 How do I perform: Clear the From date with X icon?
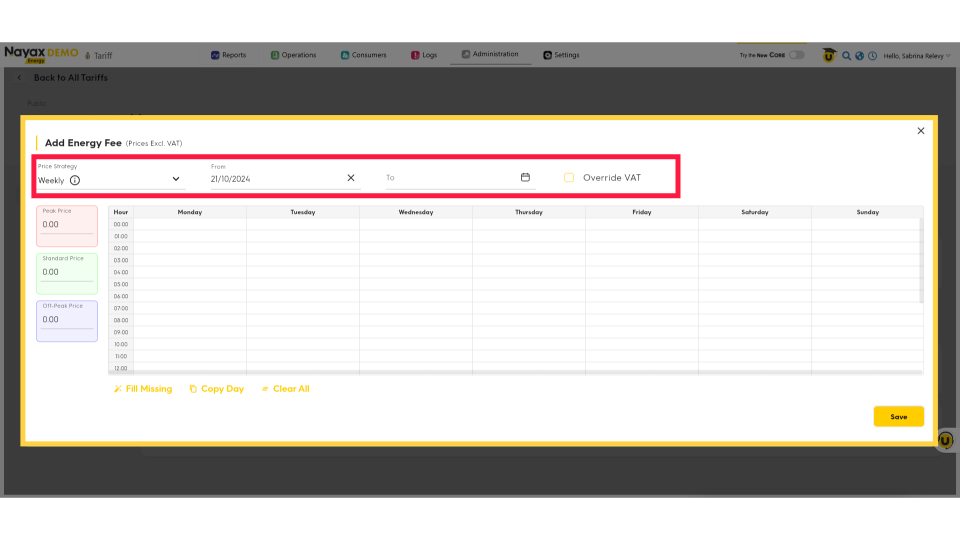click(351, 178)
